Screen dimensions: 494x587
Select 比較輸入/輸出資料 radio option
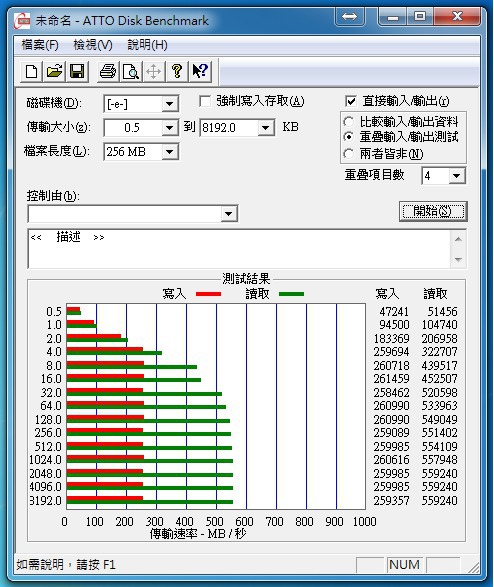coord(348,122)
